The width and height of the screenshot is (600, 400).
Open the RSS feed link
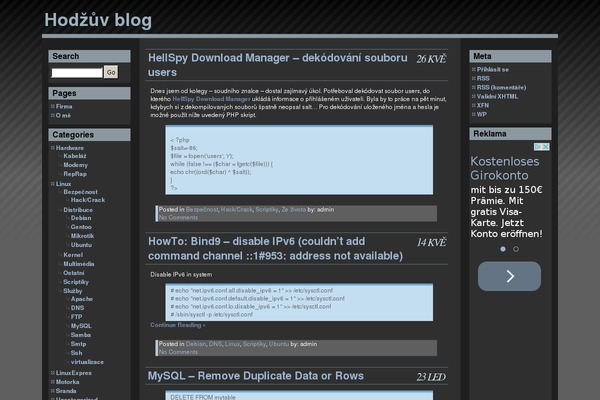click(483, 78)
